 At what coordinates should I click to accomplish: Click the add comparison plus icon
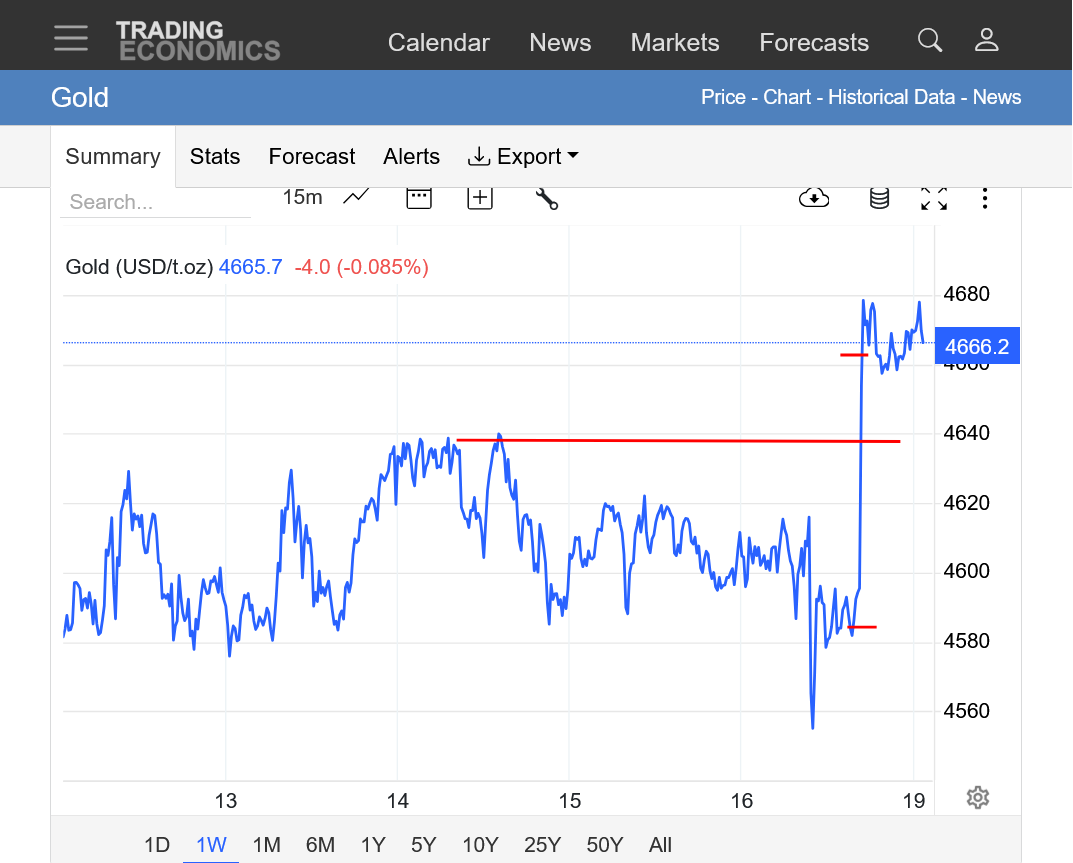[x=480, y=197]
